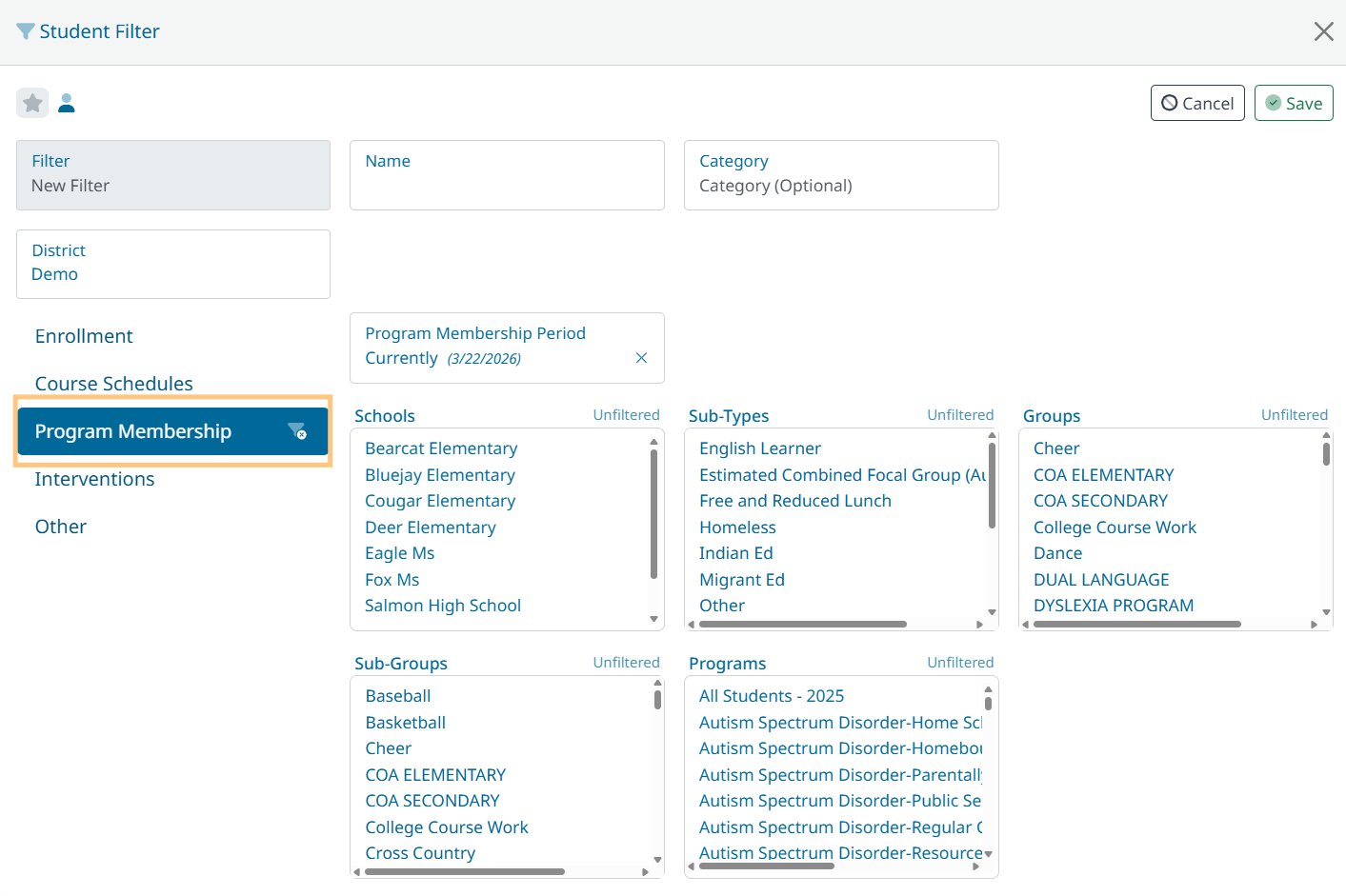Clear filter icon on Program Membership tab
Image resolution: width=1346 pixels, height=896 pixels.
click(297, 431)
